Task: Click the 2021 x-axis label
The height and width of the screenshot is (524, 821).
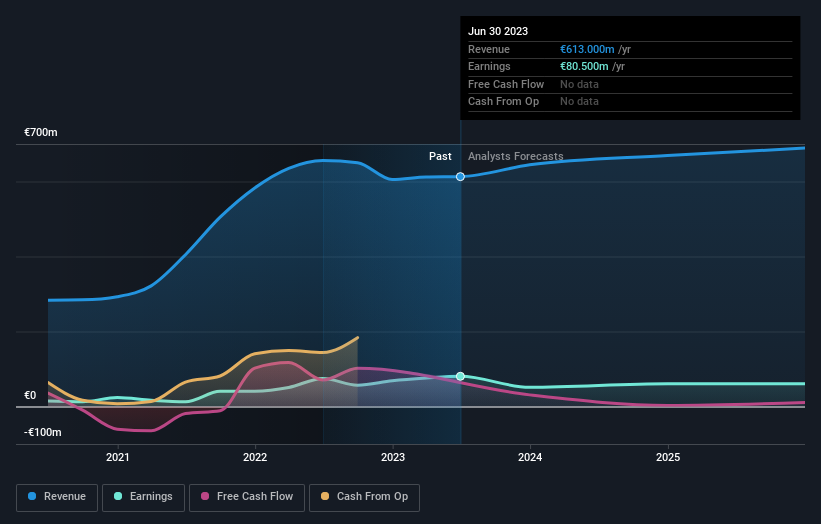Action: coord(118,458)
